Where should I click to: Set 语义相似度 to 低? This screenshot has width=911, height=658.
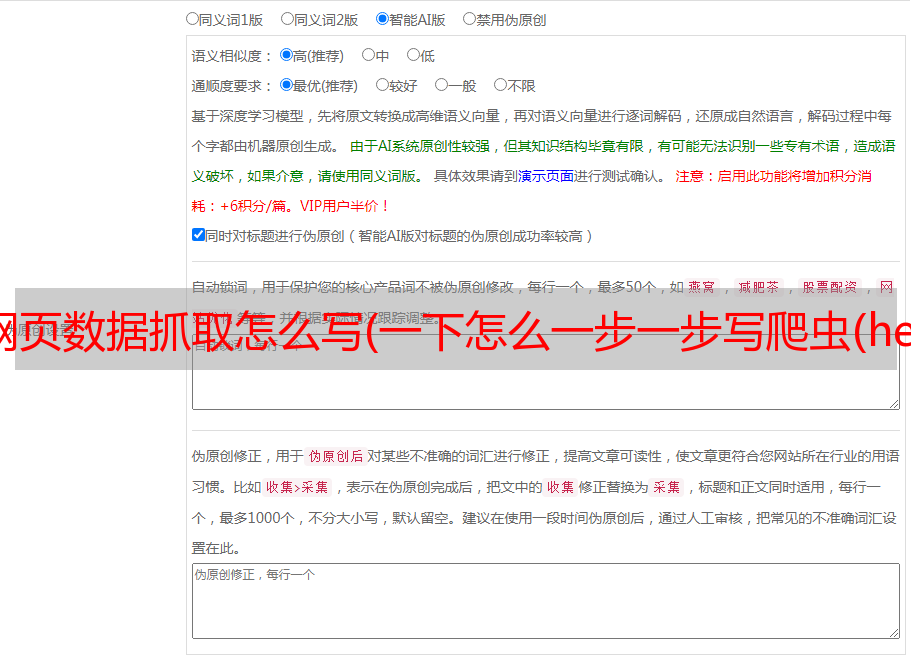tap(413, 55)
